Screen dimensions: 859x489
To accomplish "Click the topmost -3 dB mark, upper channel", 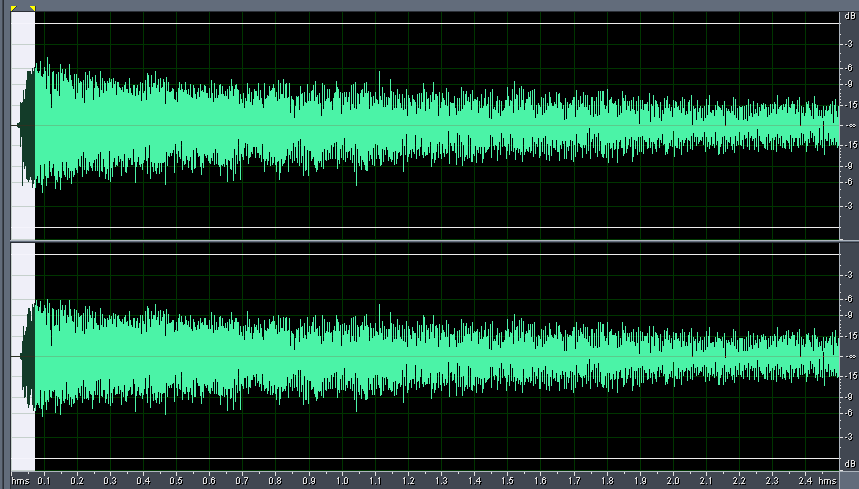I will (x=848, y=45).
